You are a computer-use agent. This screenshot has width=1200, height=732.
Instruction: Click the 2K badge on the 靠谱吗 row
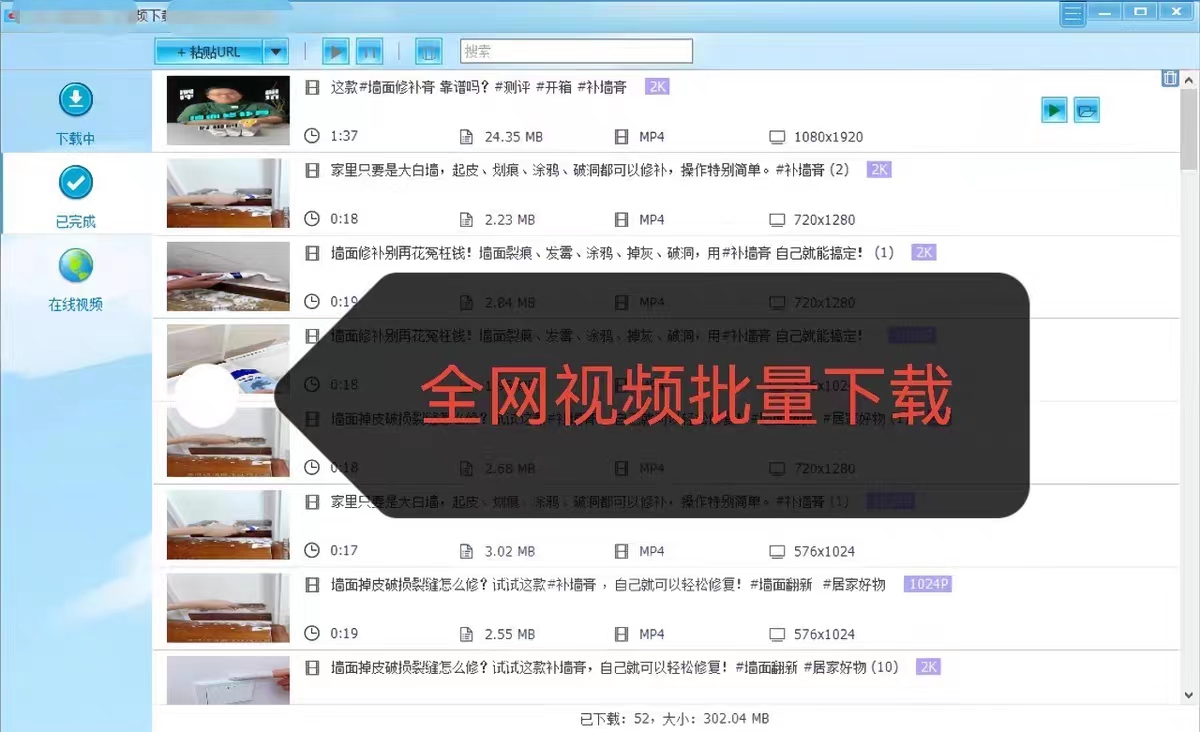(x=657, y=87)
